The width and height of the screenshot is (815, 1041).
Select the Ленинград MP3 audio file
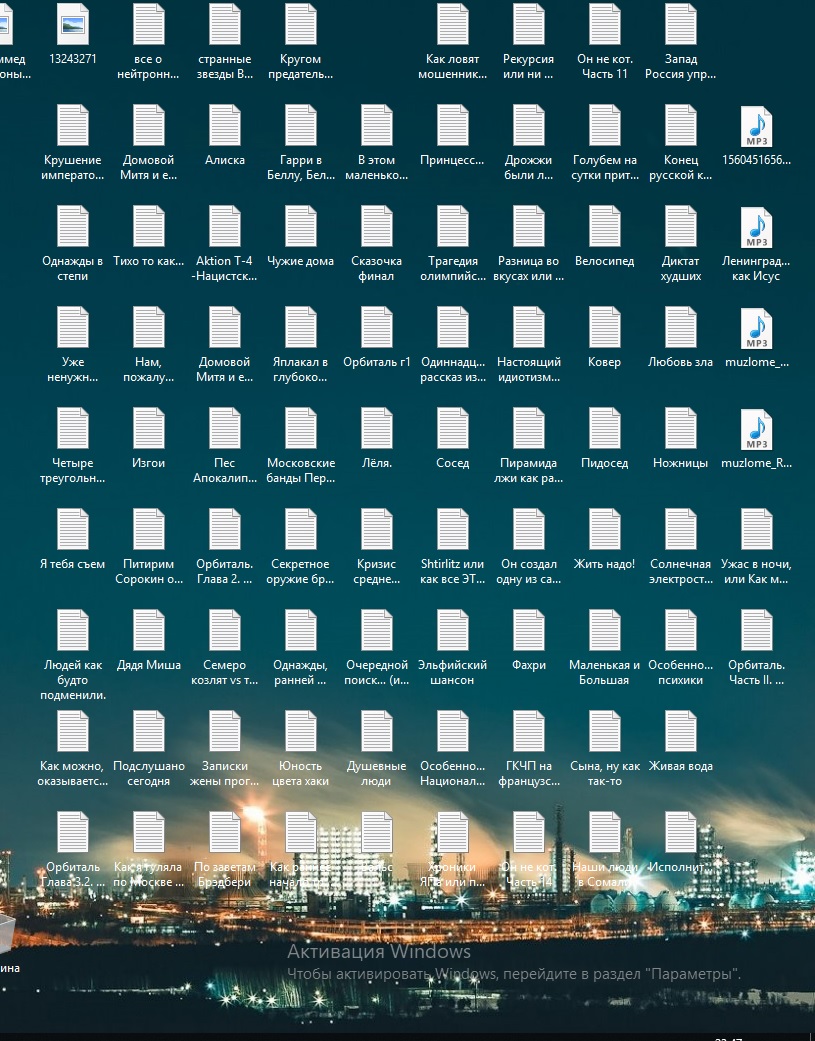coord(757,228)
